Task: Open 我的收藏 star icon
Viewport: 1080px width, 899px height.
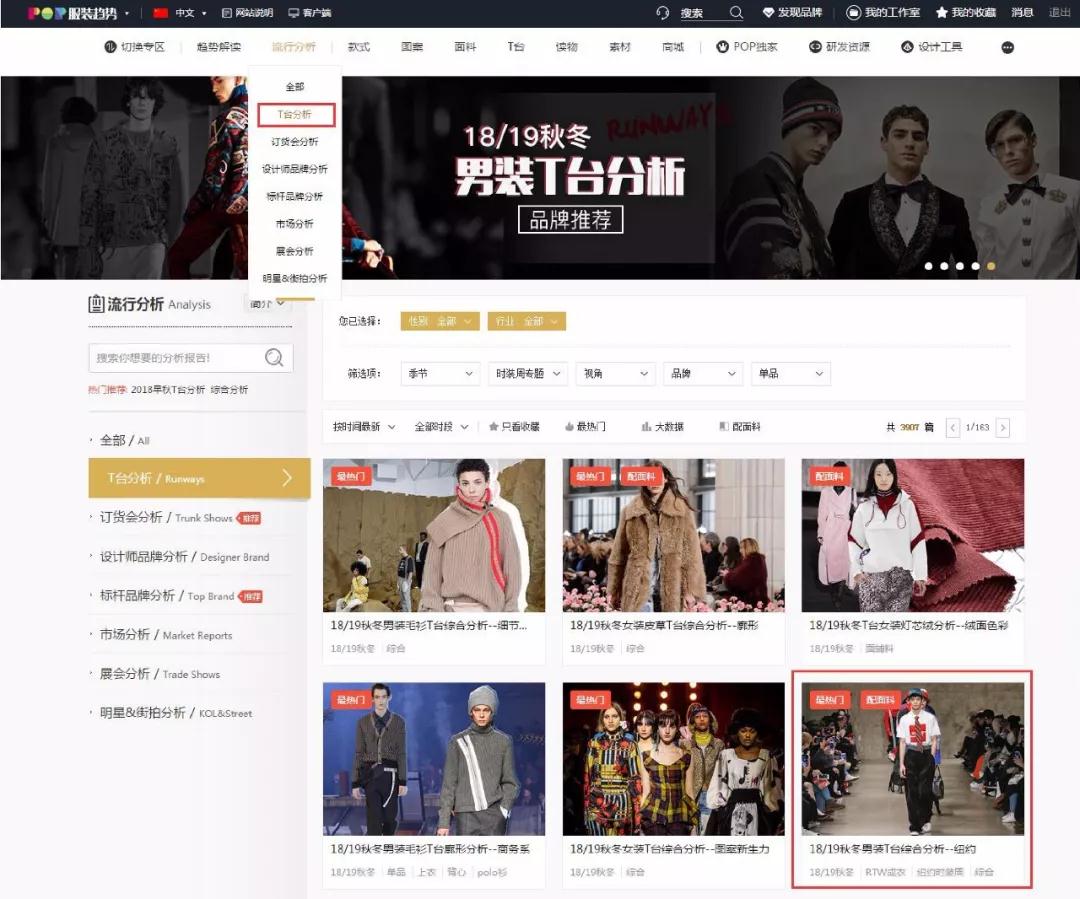Action: pos(942,12)
